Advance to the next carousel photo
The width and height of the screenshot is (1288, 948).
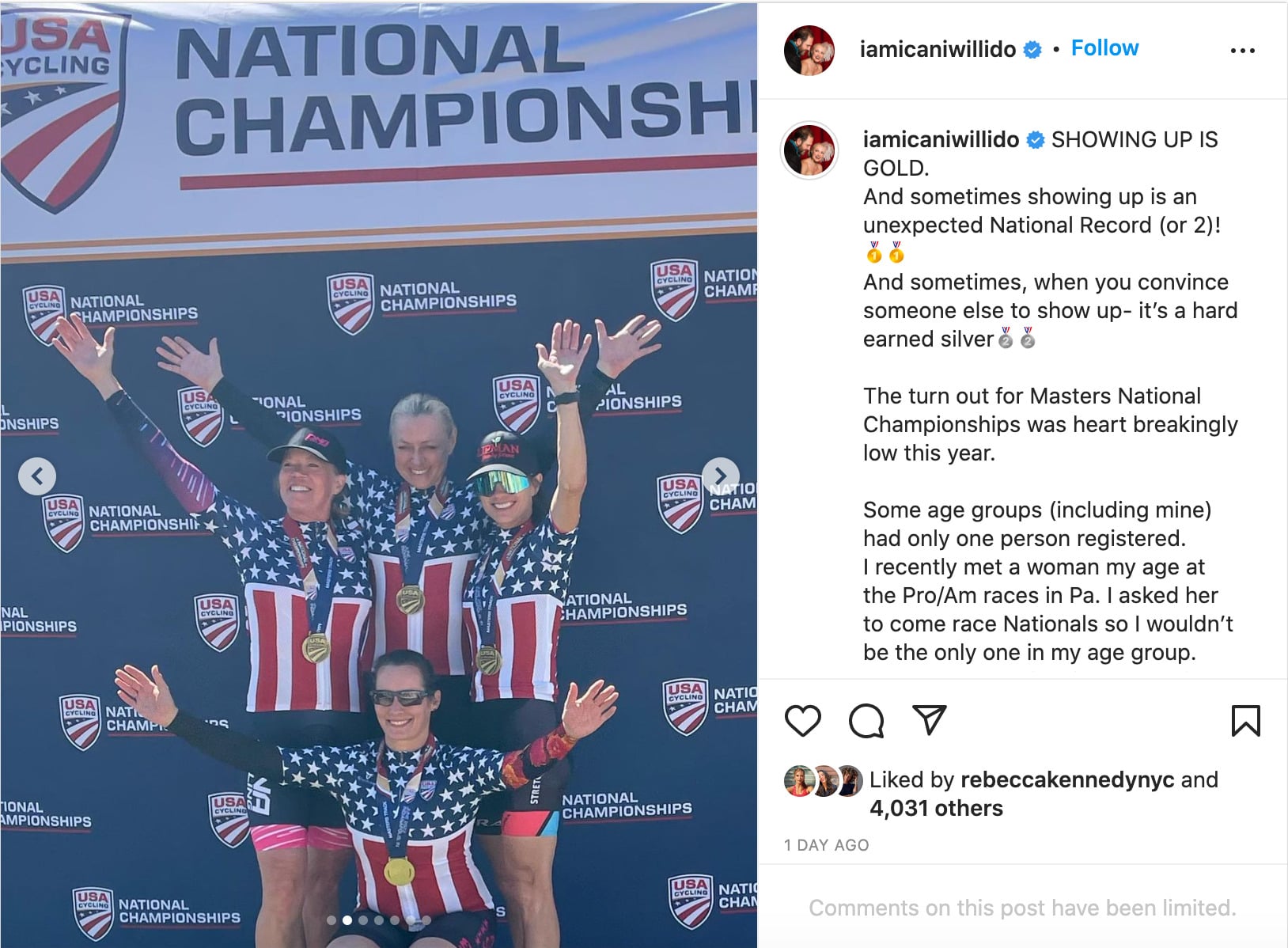point(720,476)
